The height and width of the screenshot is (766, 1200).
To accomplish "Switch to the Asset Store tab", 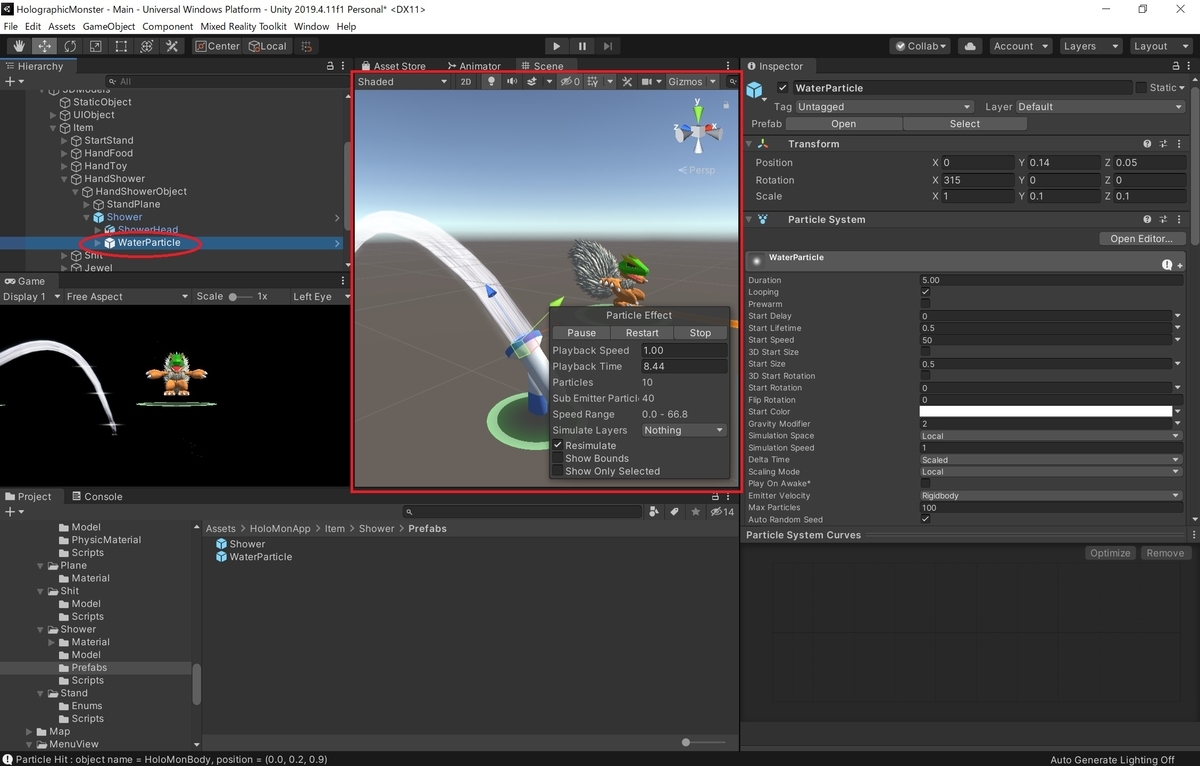I will pyautogui.click(x=393, y=66).
